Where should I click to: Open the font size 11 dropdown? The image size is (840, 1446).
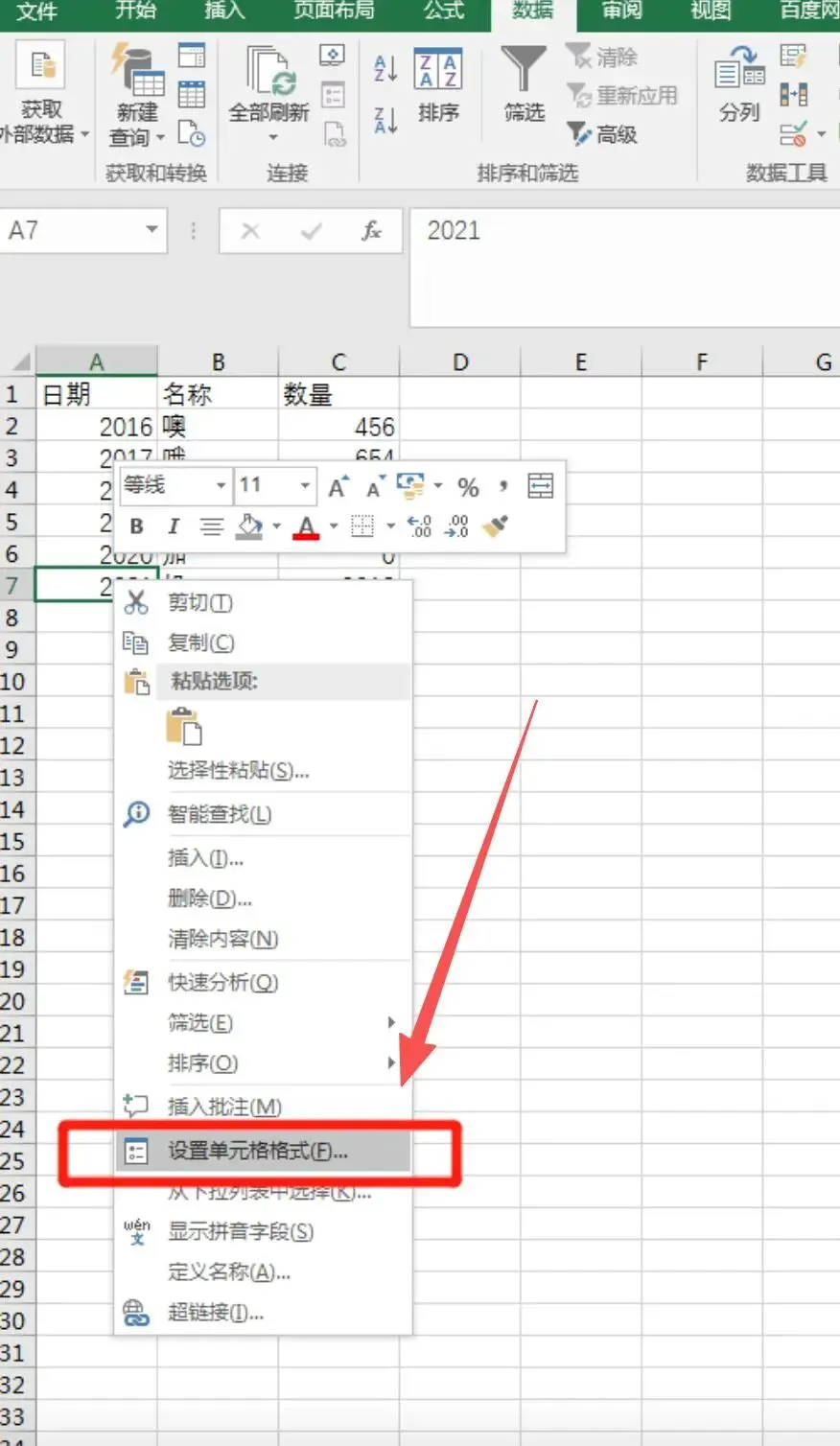pos(305,486)
